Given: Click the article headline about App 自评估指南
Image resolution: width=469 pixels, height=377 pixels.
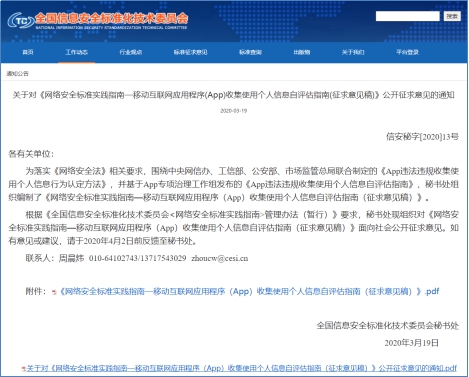Looking at the screenshot, I should (233, 95).
